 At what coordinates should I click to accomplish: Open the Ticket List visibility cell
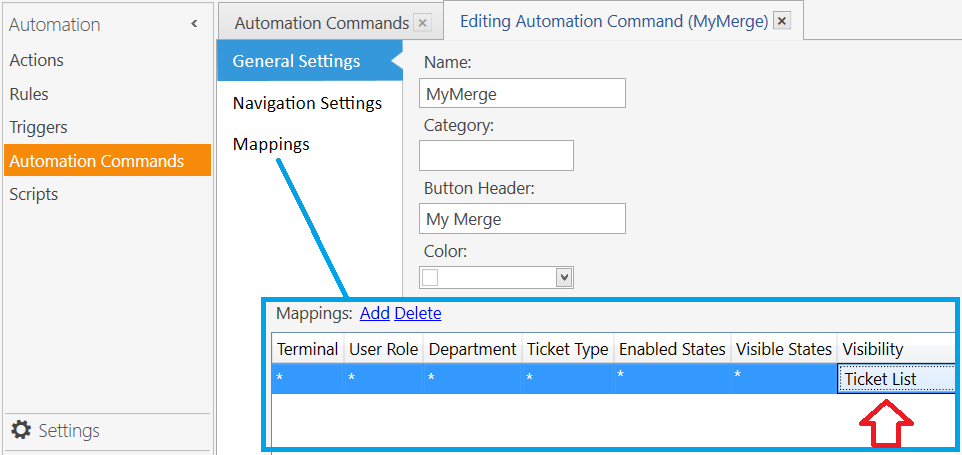pos(897,378)
